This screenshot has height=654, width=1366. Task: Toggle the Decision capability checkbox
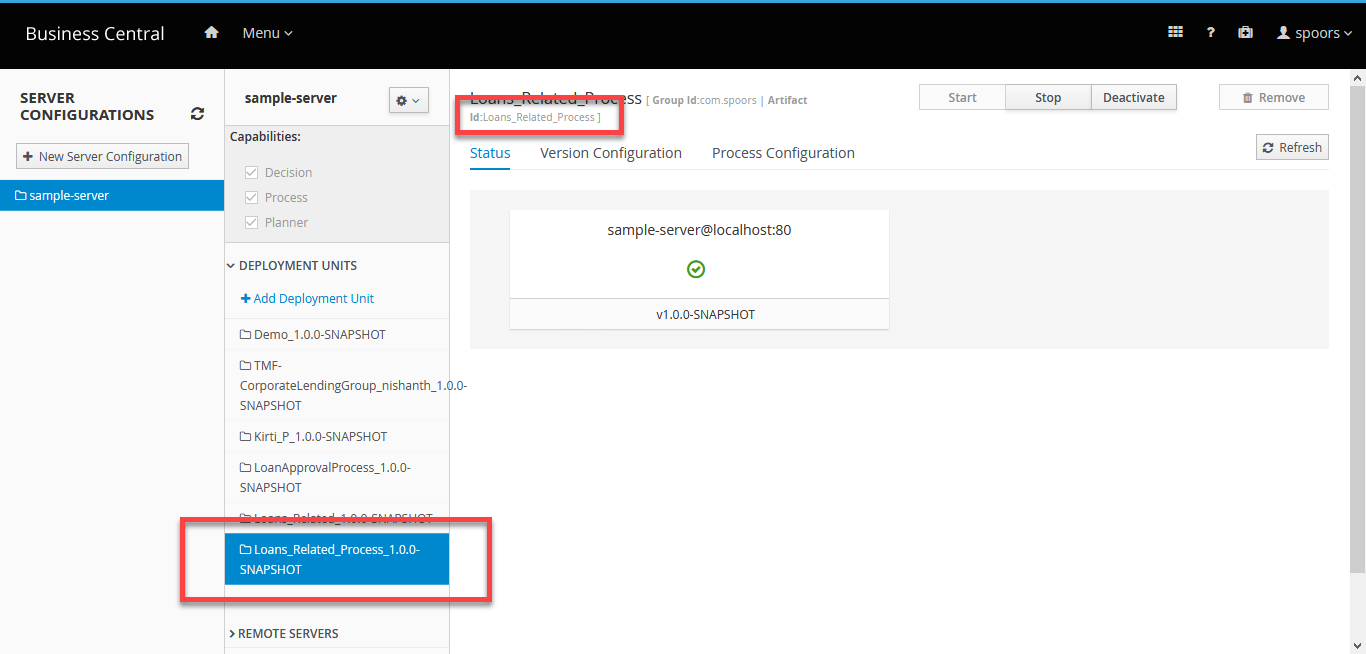pyautogui.click(x=252, y=173)
